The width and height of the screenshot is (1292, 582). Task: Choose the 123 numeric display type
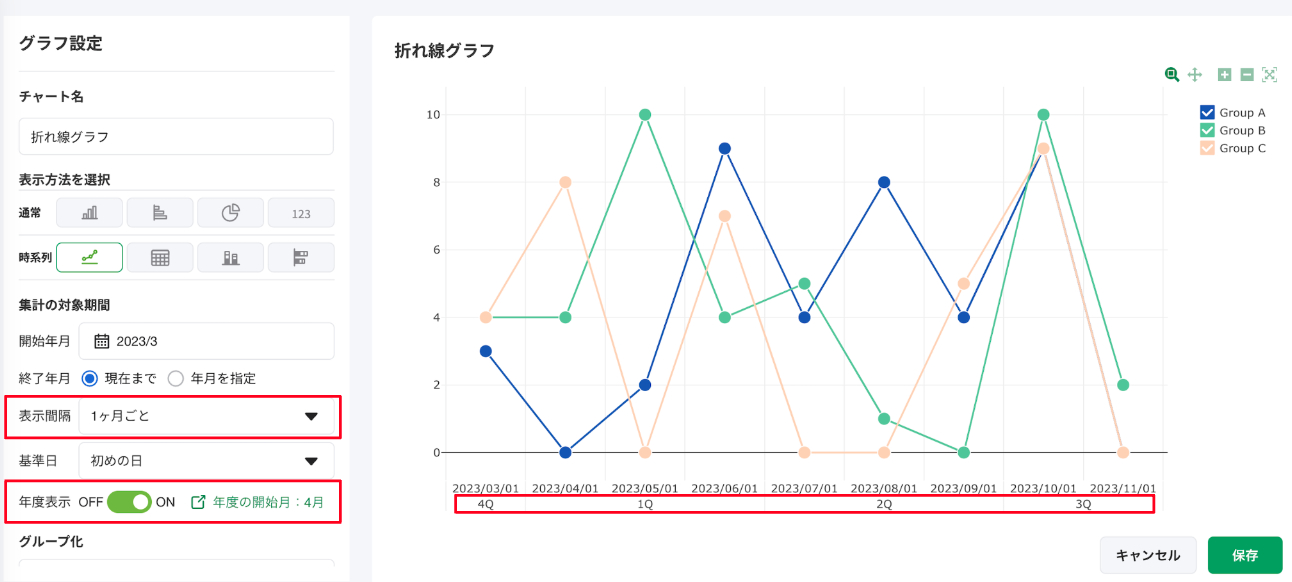point(301,213)
